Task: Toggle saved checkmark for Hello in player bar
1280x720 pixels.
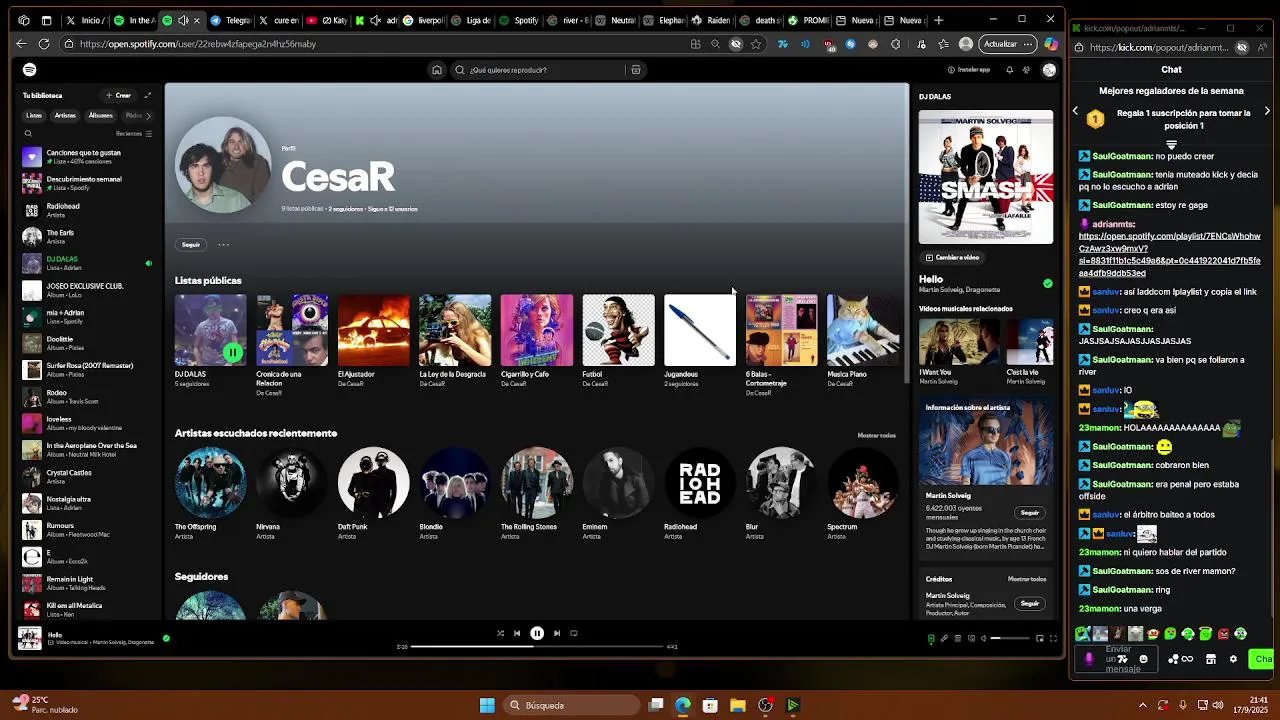Action: click(x=166, y=638)
